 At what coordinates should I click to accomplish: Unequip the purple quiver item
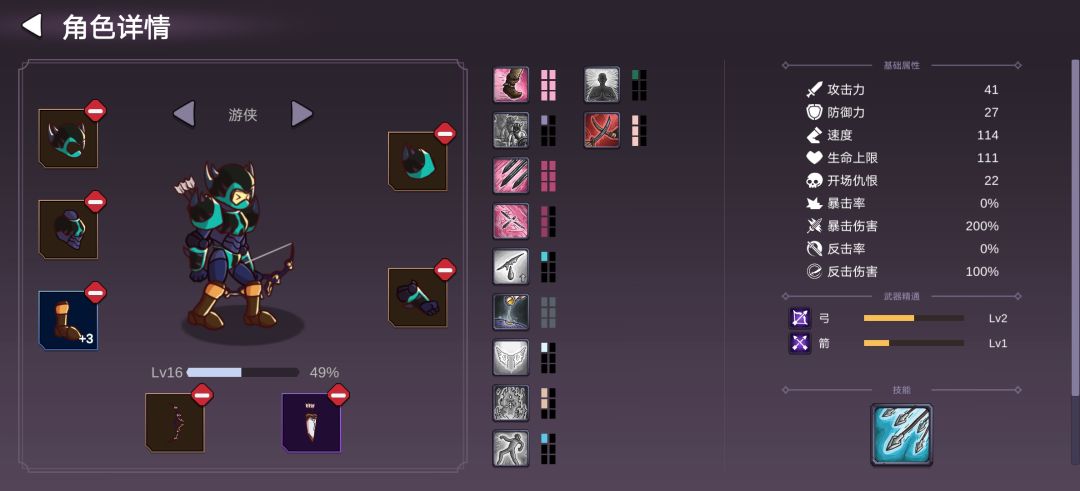pyautogui.click(x=338, y=395)
